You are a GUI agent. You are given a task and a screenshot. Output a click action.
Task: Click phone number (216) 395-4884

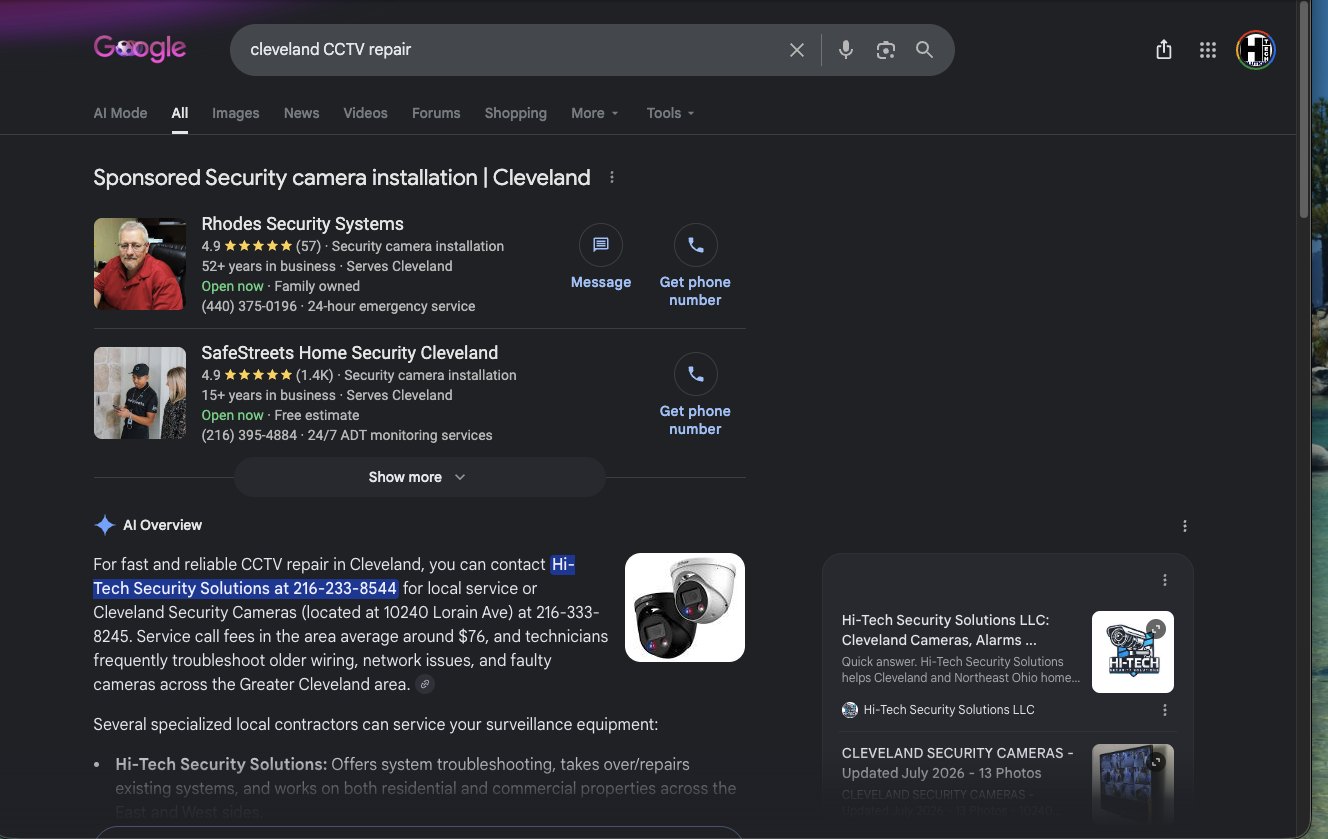(x=249, y=435)
